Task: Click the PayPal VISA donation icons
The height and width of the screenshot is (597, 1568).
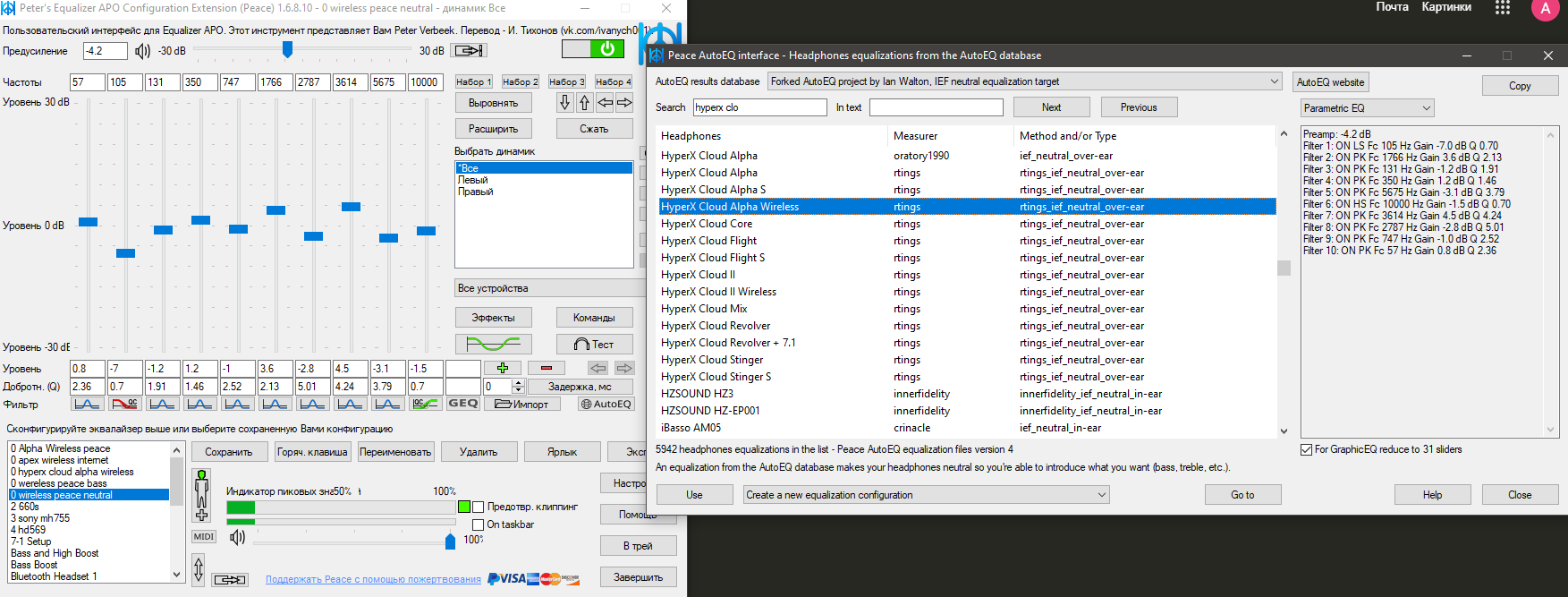Action: (x=534, y=579)
